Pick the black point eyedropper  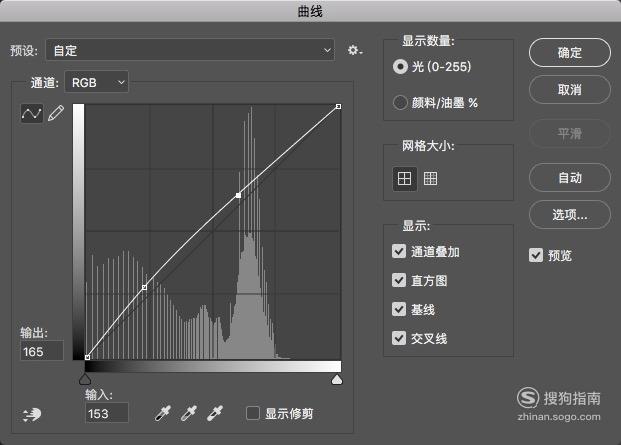click(x=163, y=413)
